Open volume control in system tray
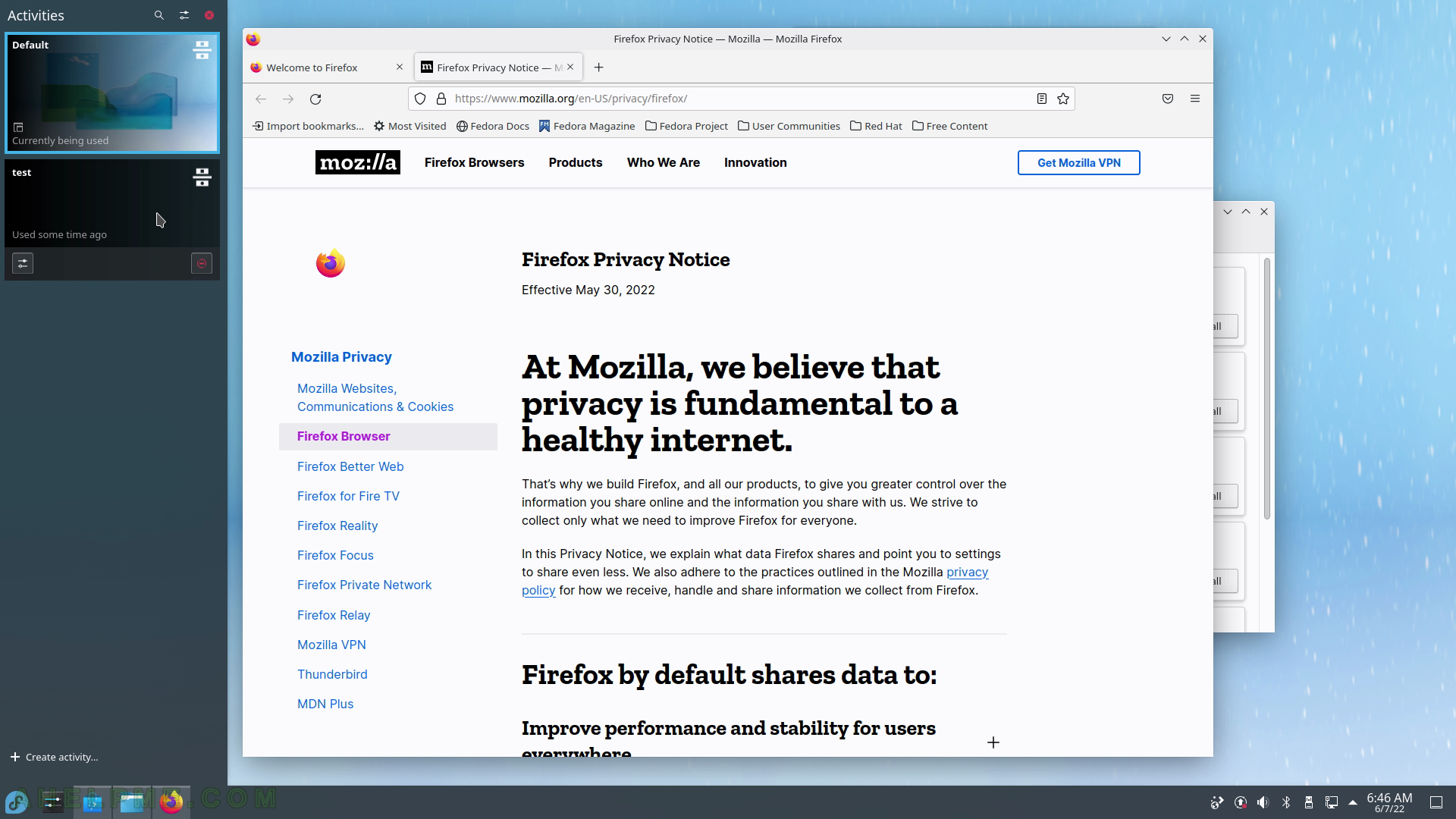The image size is (1456, 819). coord(1263,802)
